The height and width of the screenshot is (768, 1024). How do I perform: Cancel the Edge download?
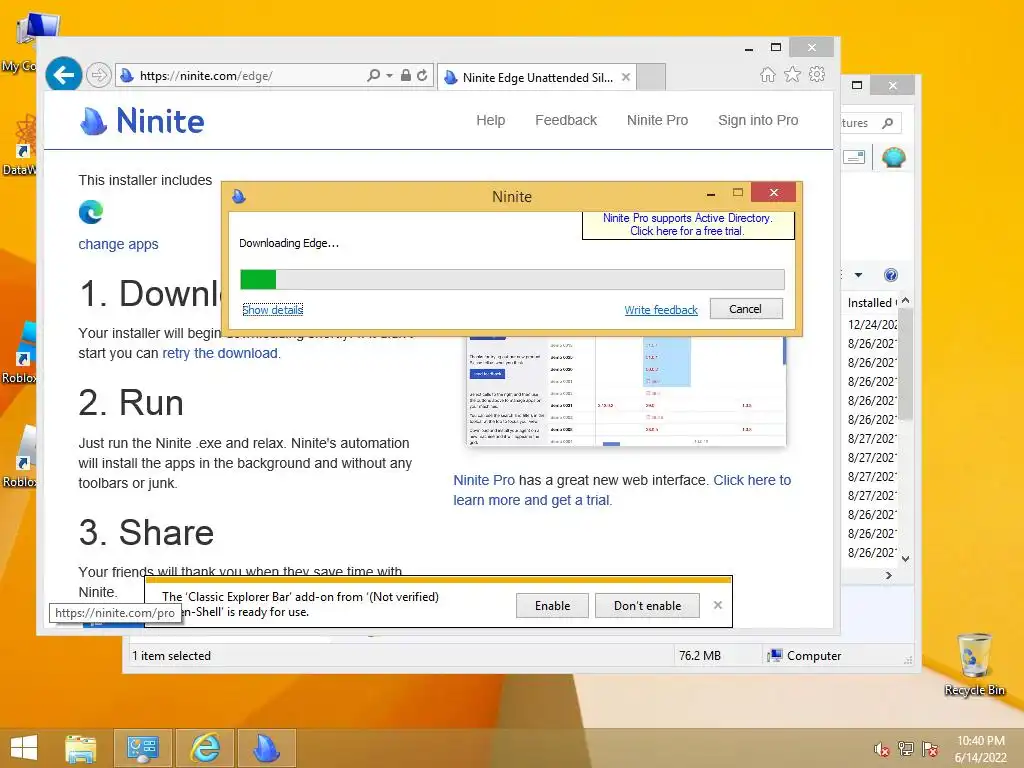[x=746, y=309]
